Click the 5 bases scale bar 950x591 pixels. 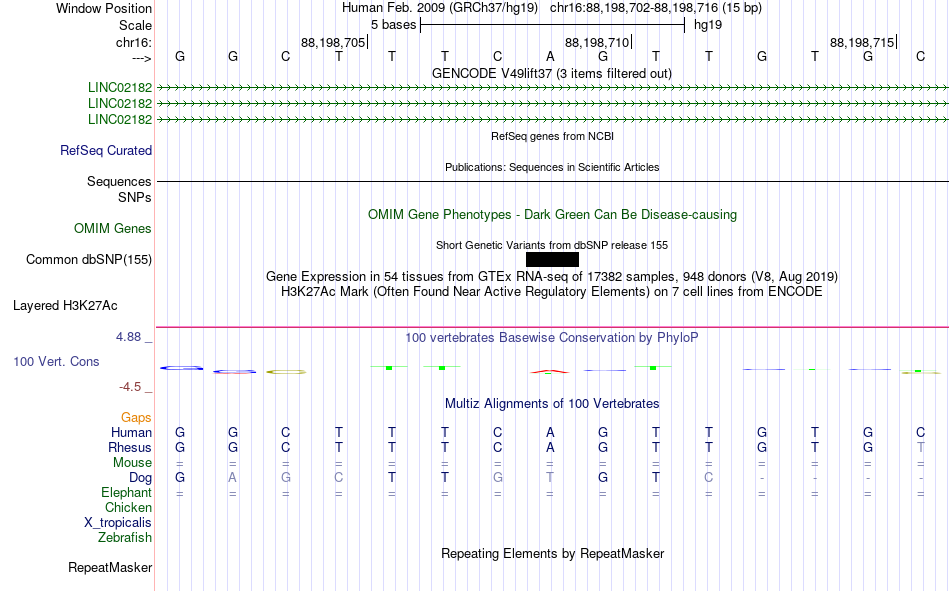(552, 25)
